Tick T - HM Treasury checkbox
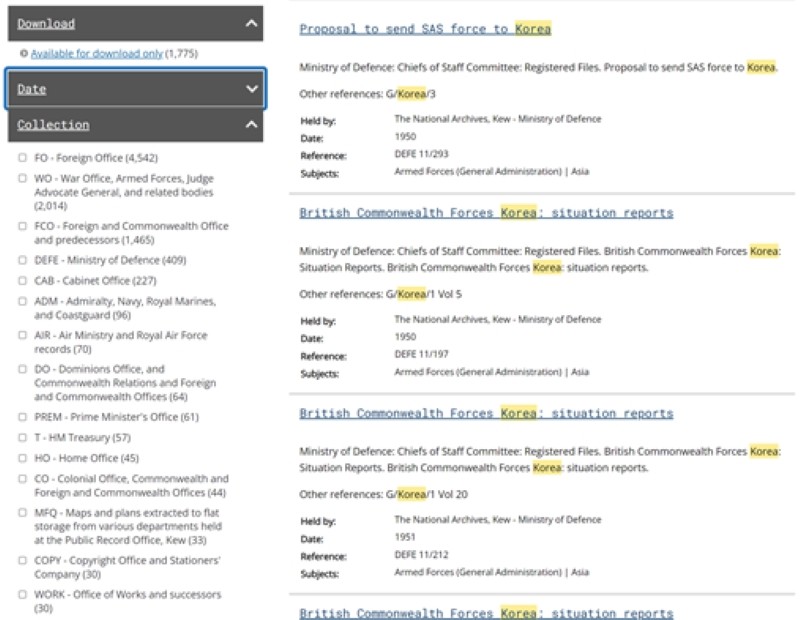This screenshot has width=800, height=620. point(22,437)
